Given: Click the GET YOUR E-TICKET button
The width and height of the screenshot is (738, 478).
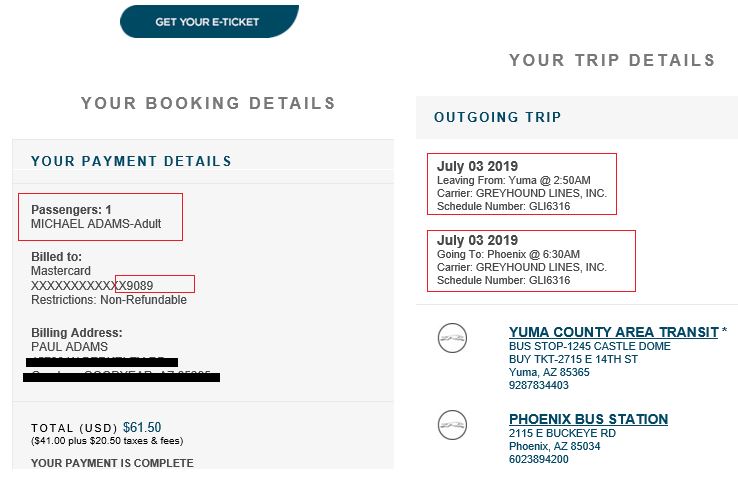Looking at the screenshot, I should click(207, 22).
